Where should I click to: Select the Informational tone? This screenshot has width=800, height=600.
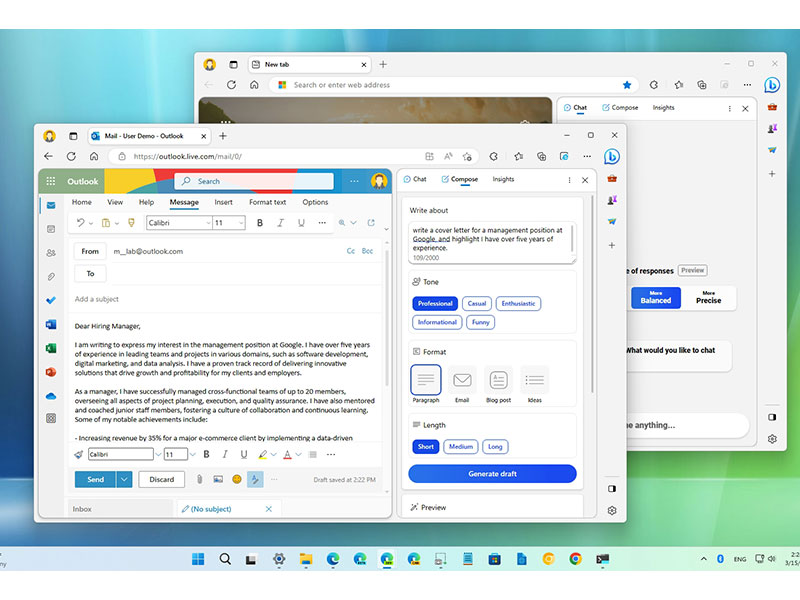click(x=437, y=322)
